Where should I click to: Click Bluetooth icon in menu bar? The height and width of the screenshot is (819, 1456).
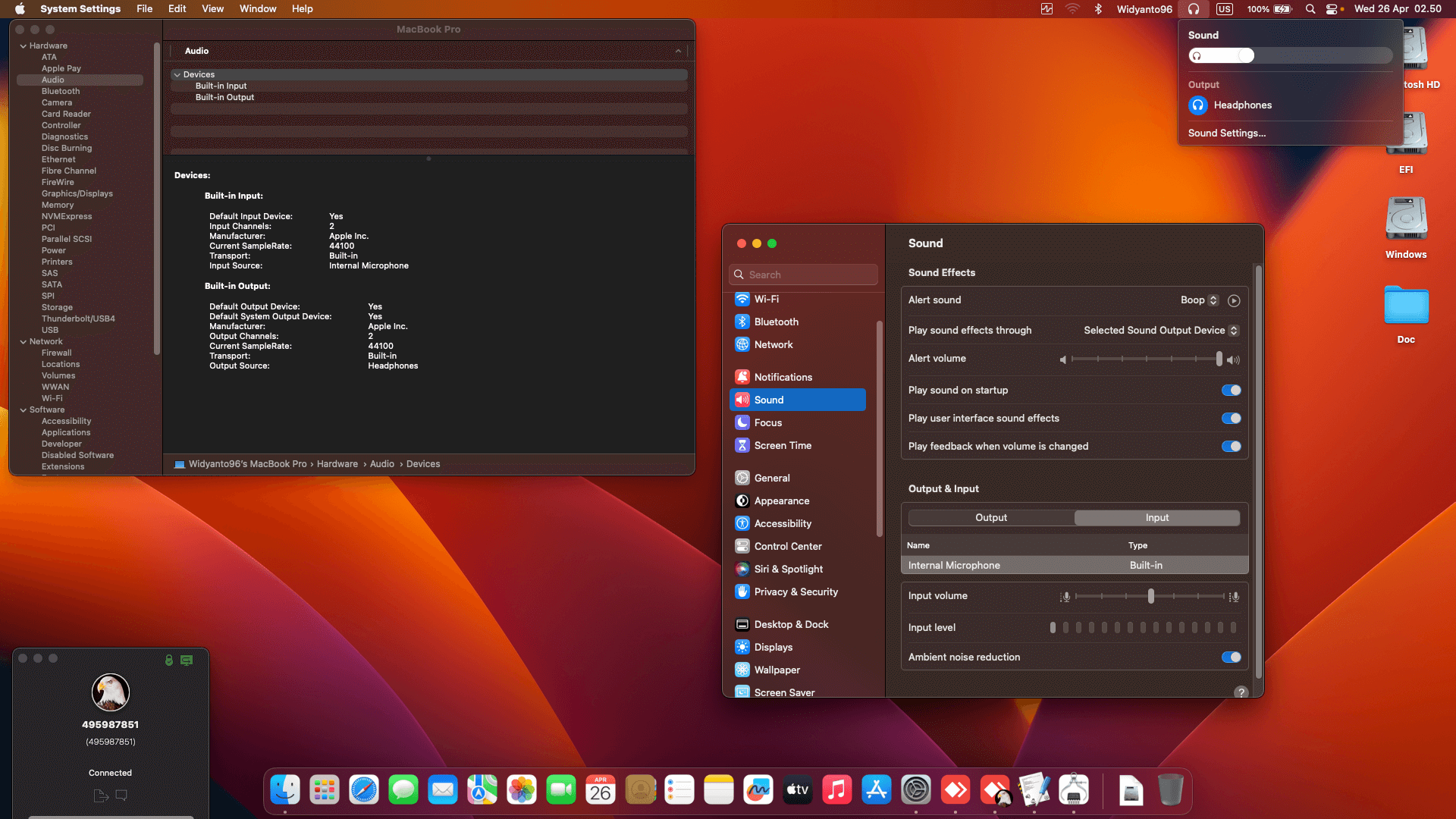1098,9
